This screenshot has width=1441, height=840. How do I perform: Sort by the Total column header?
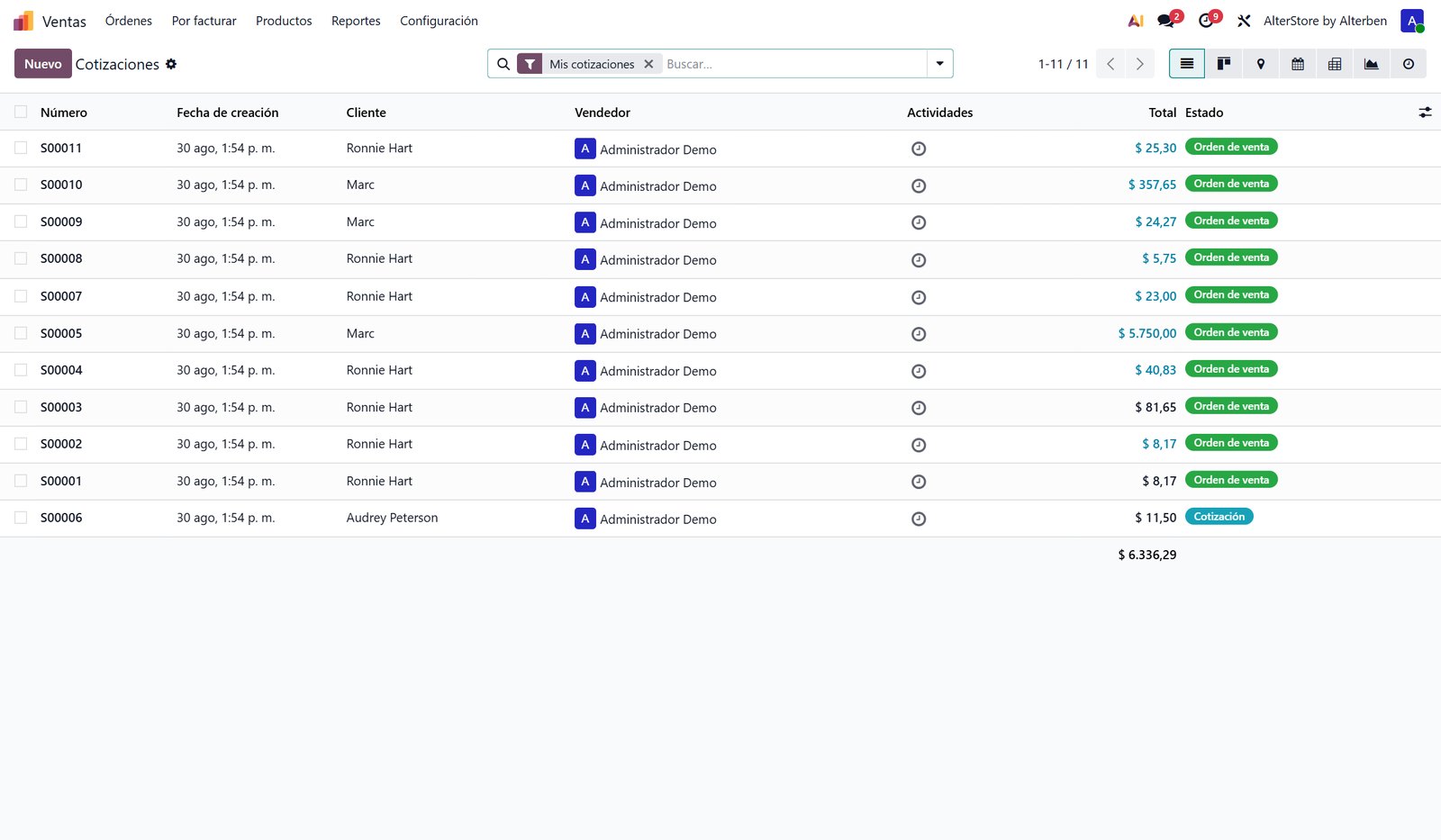coord(1163,113)
